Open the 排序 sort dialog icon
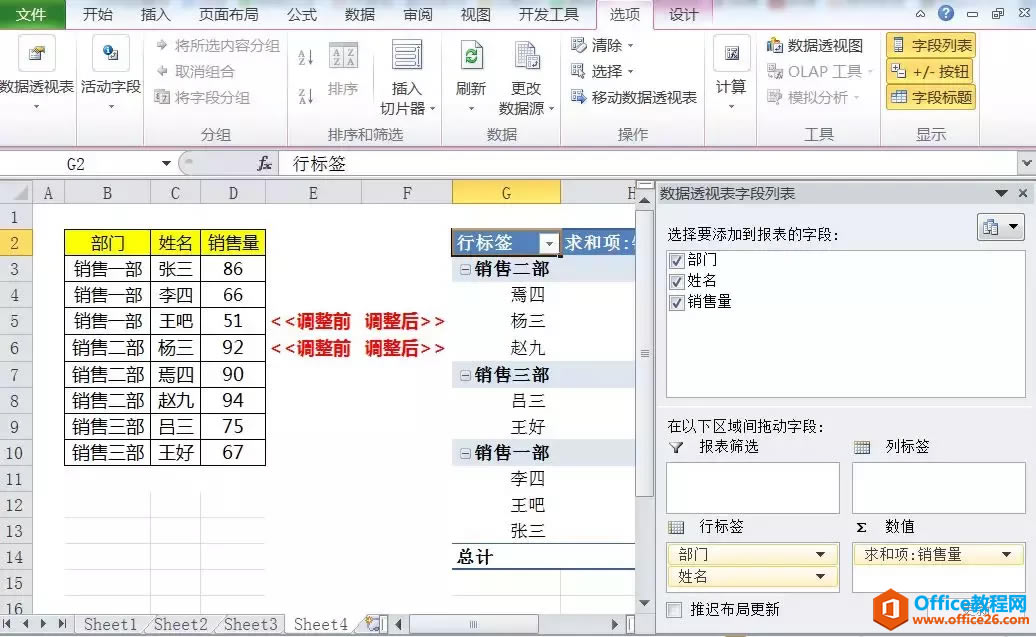Image resolution: width=1036 pixels, height=637 pixels. (x=343, y=57)
